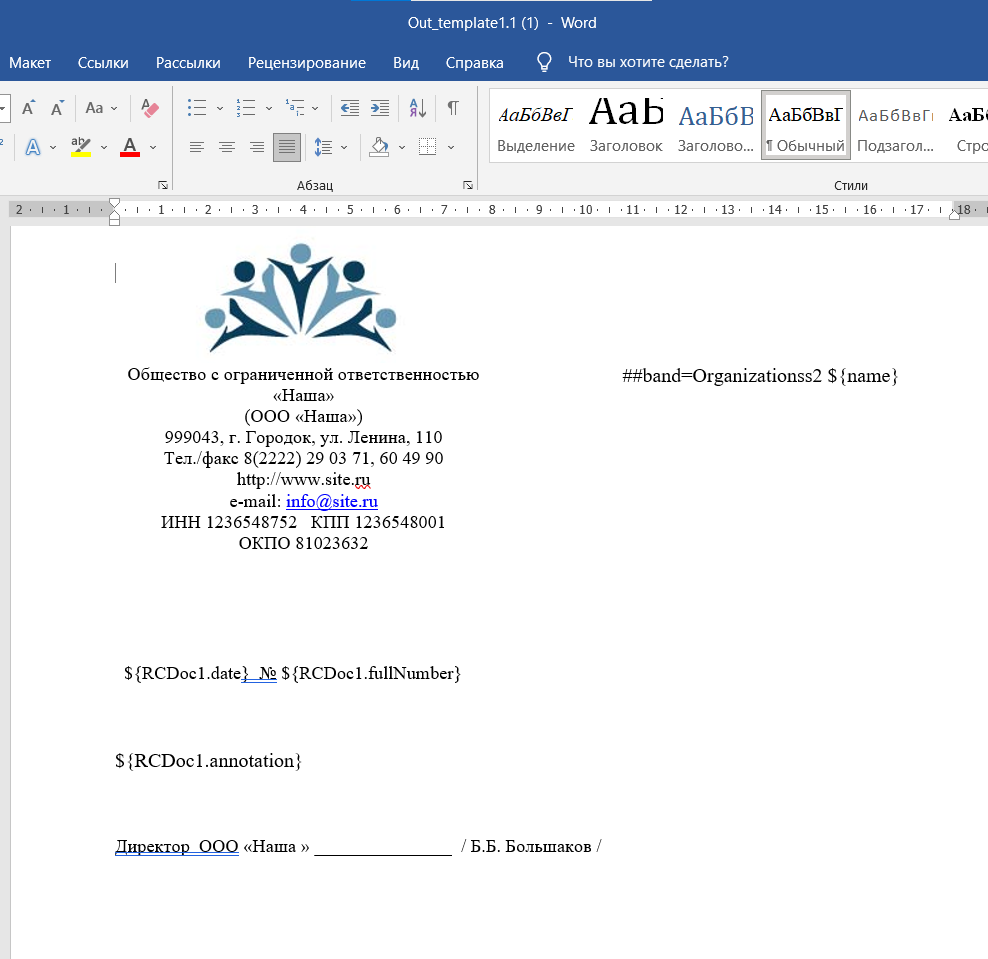Sort the selected text alphabetically
Screen dimensions: 988x959
(x=418, y=108)
